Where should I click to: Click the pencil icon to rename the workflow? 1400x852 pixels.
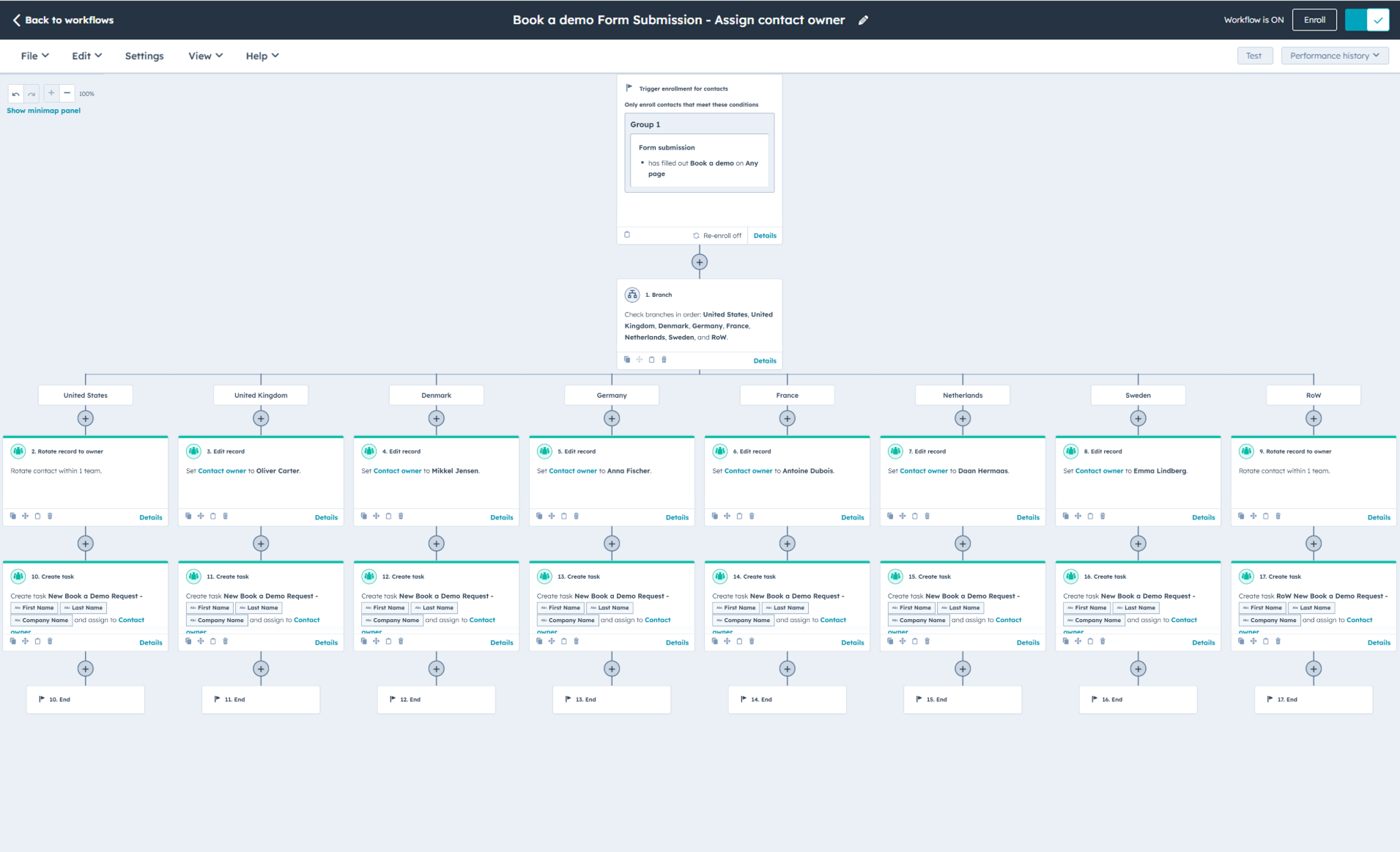click(863, 20)
